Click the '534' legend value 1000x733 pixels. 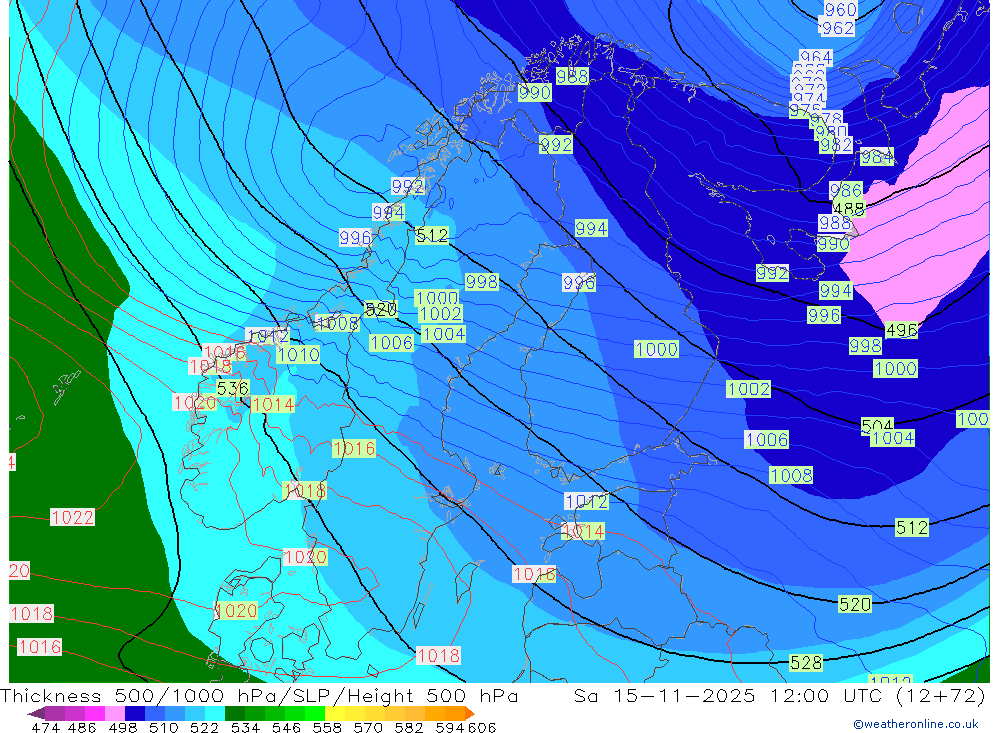(245, 728)
